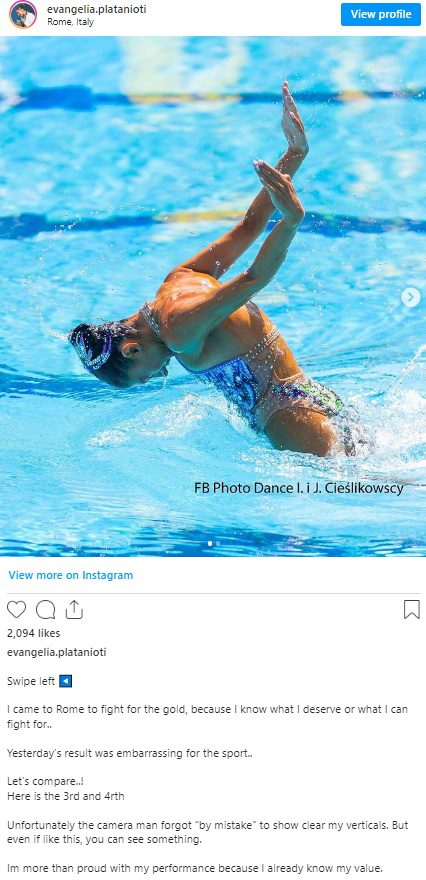
Task: Click the swimmer photo
Action: pos(213,296)
